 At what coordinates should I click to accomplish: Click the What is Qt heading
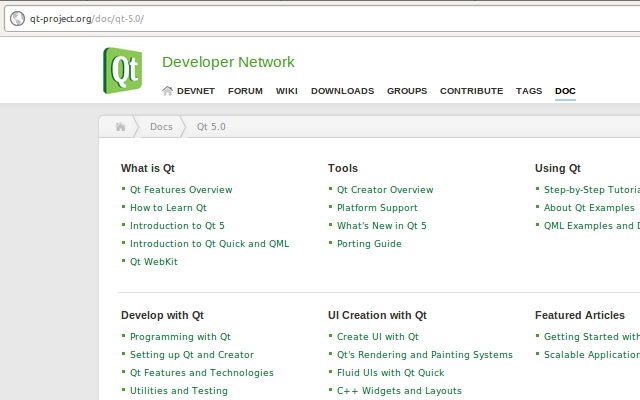click(148, 168)
